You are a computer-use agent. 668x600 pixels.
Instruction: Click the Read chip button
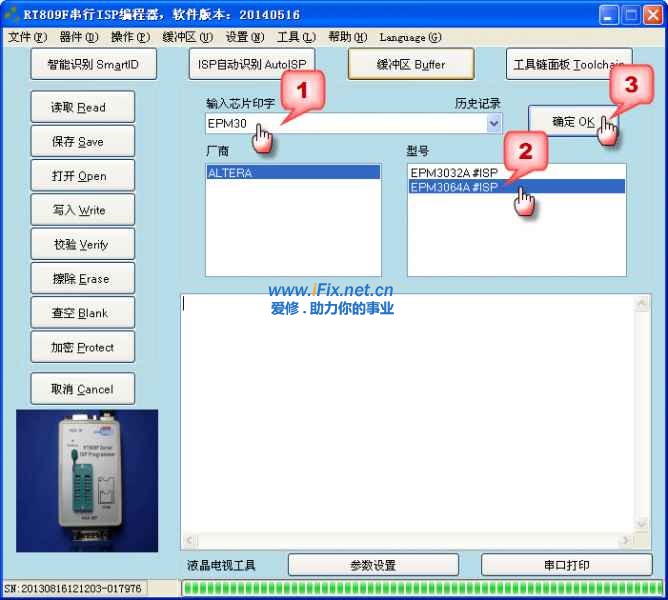pos(82,108)
